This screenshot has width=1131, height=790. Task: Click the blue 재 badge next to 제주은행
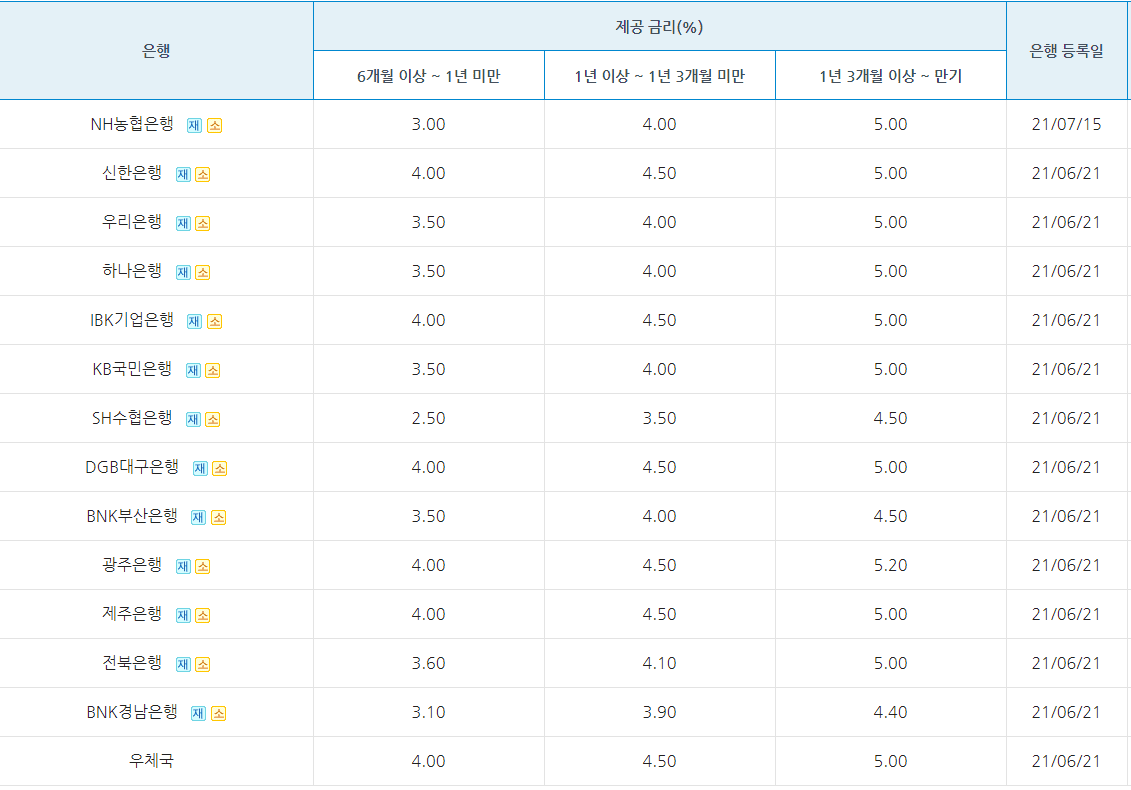tap(183, 616)
